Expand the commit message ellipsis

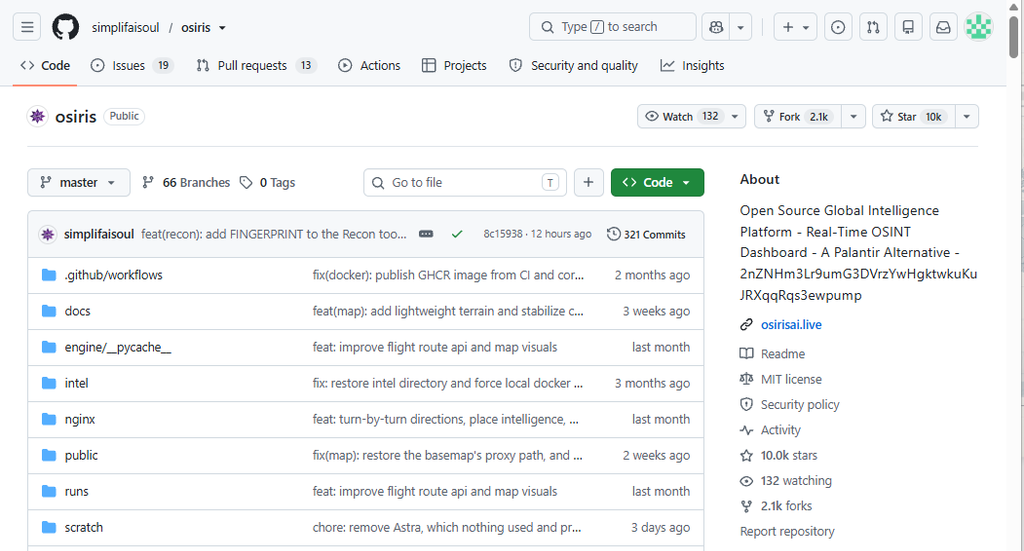426,234
